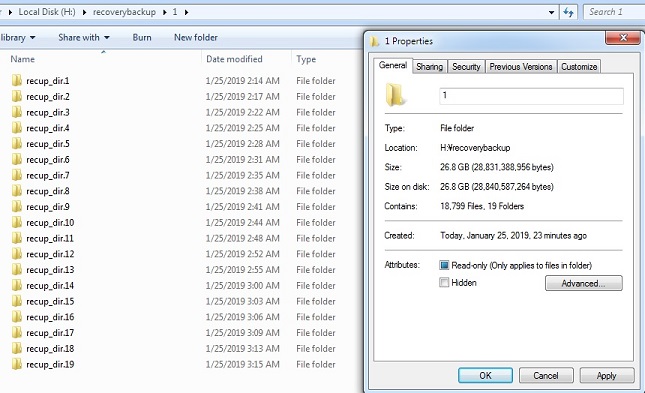Click New folder in the toolbar

[196, 37]
